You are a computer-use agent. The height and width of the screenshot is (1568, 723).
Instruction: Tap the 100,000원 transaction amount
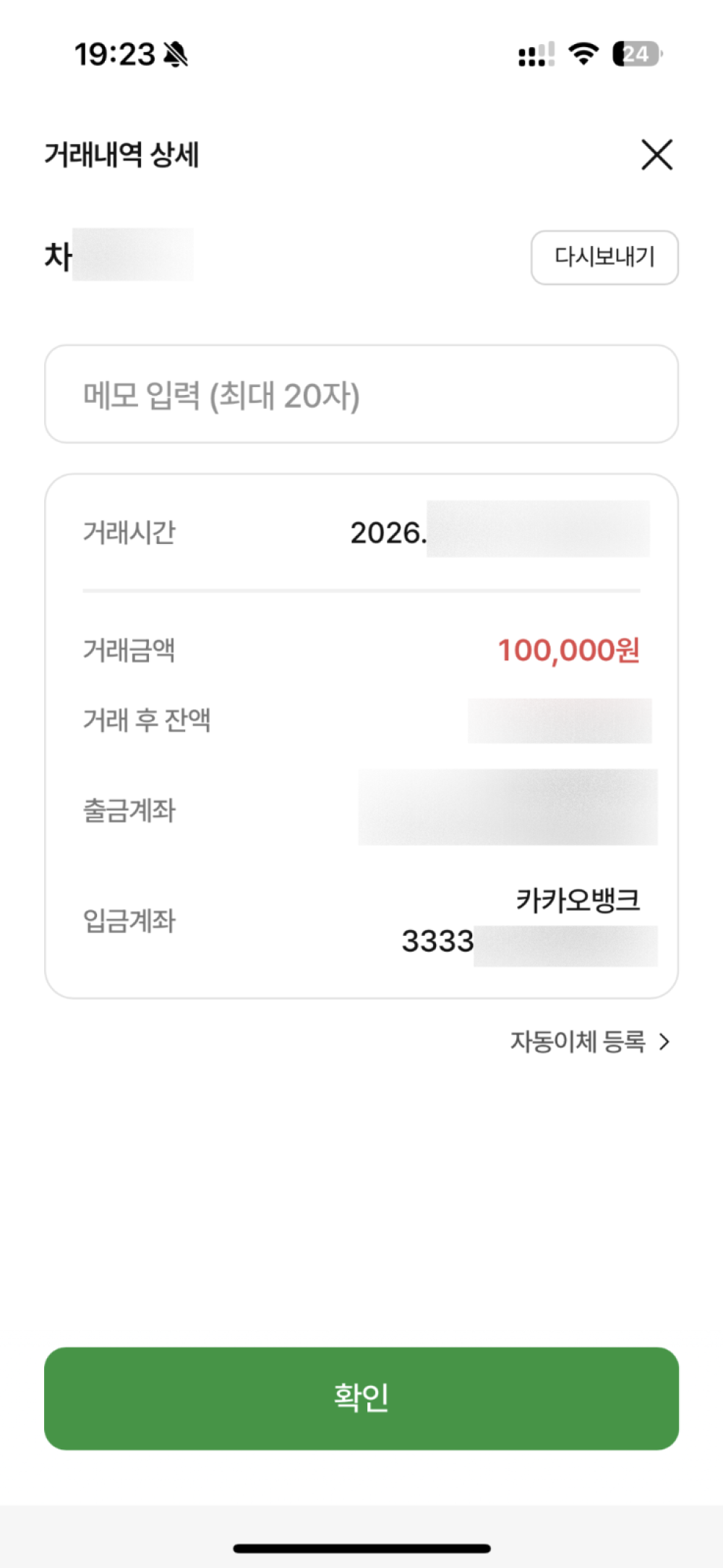(568, 650)
